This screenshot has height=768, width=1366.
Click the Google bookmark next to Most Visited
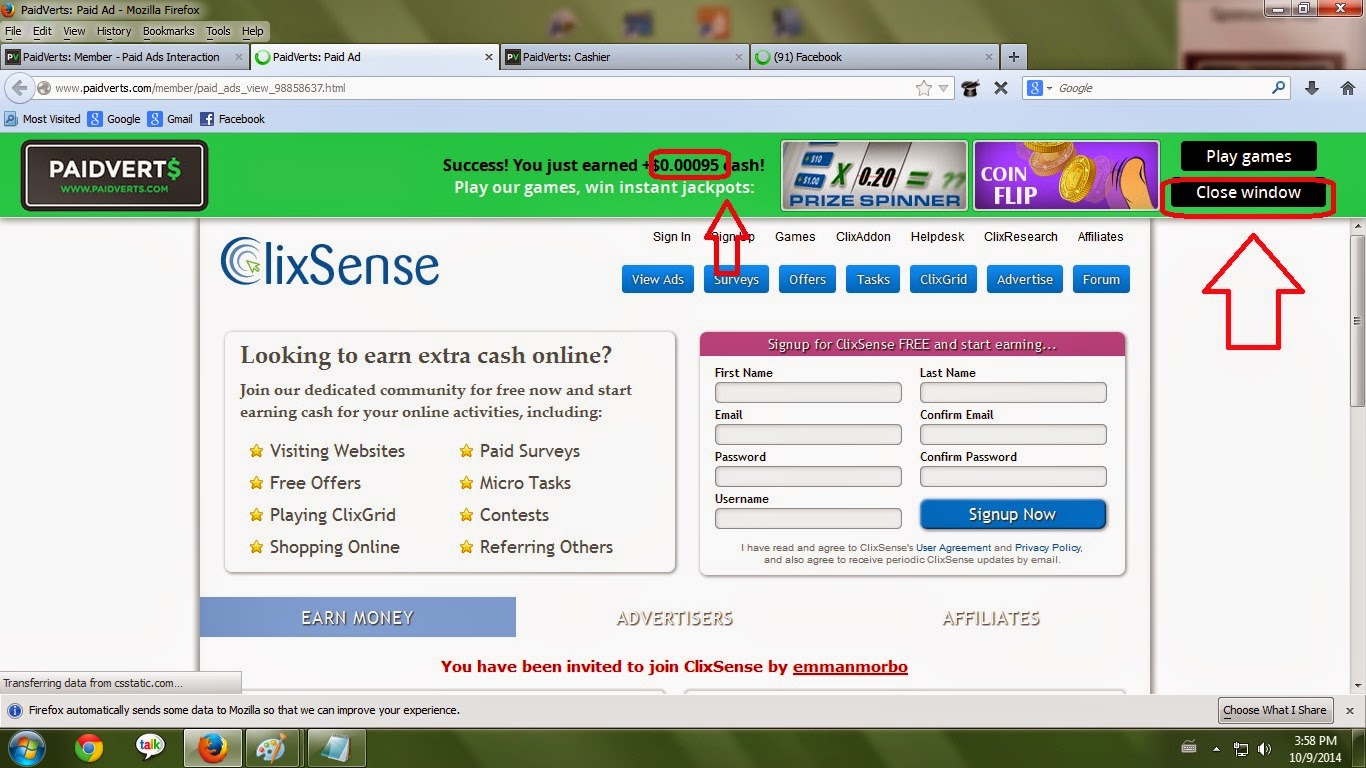[114, 119]
